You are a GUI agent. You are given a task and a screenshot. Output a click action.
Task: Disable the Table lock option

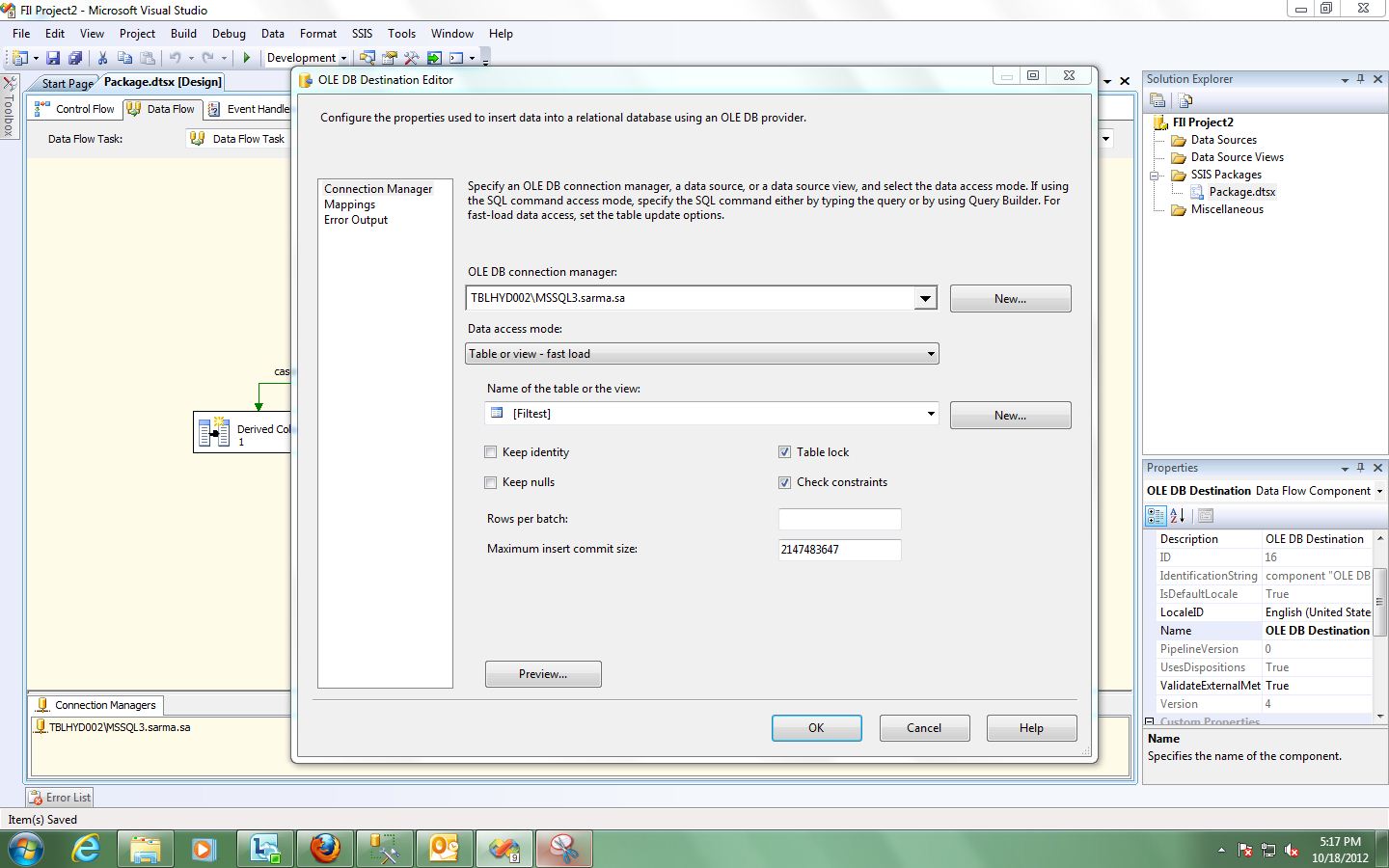pos(785,451)
